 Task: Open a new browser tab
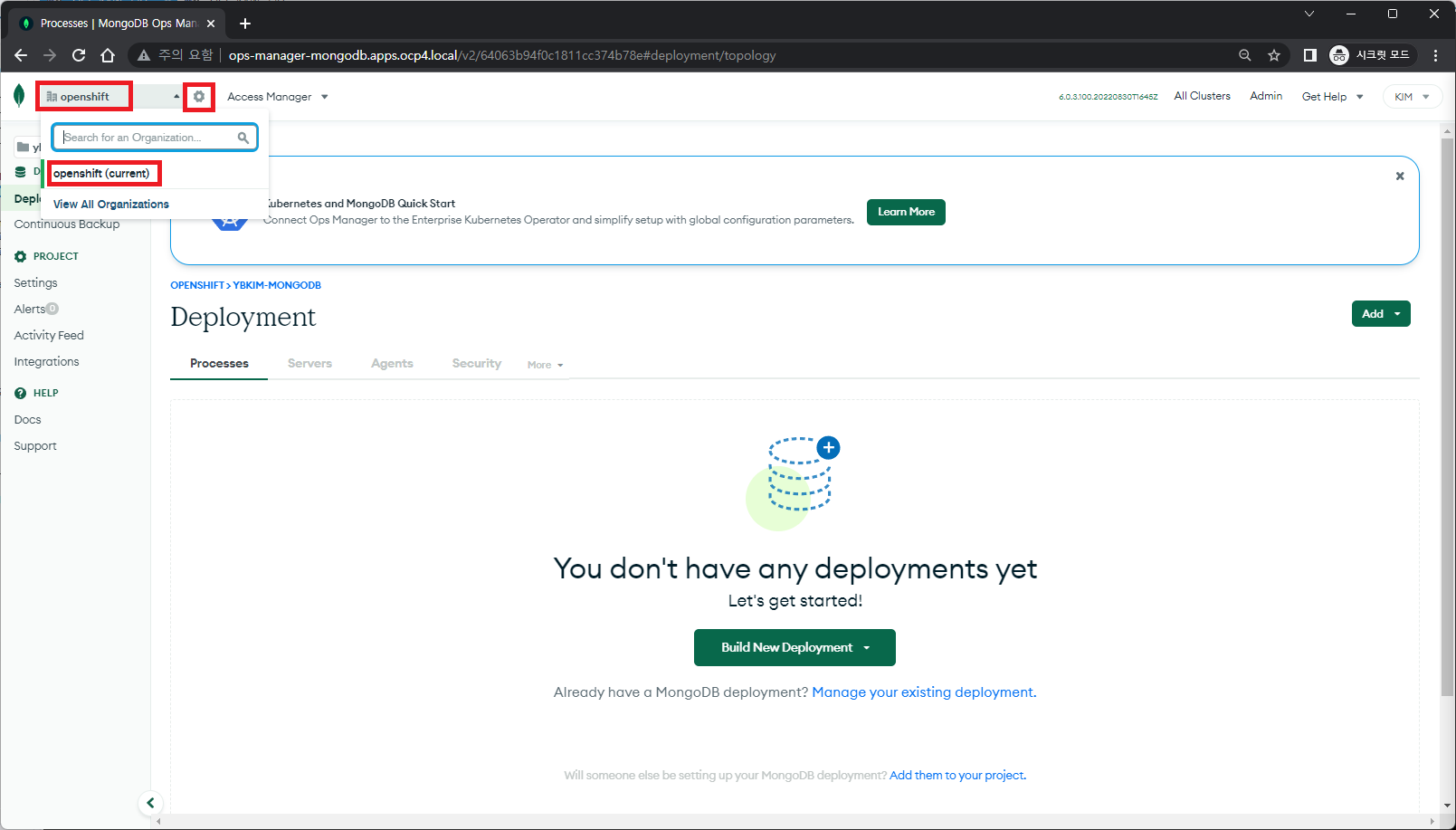coord(245,24)
